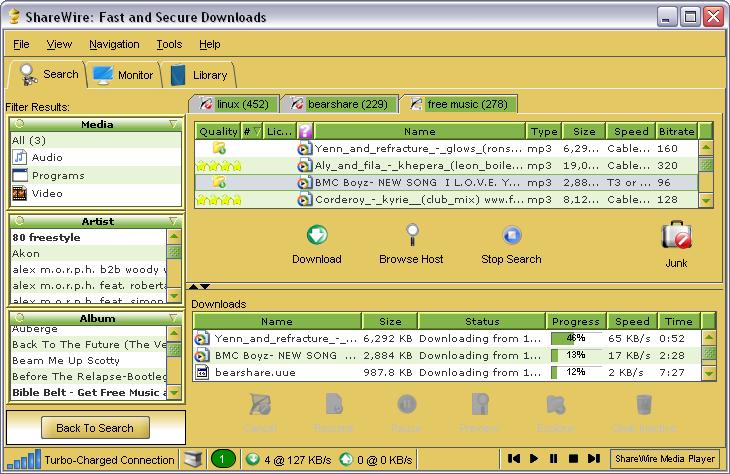This screenshot has height=474, width=730.
Task: Pause playback in the media player controls
Action: pyautogui.click(x=554, y=459)
